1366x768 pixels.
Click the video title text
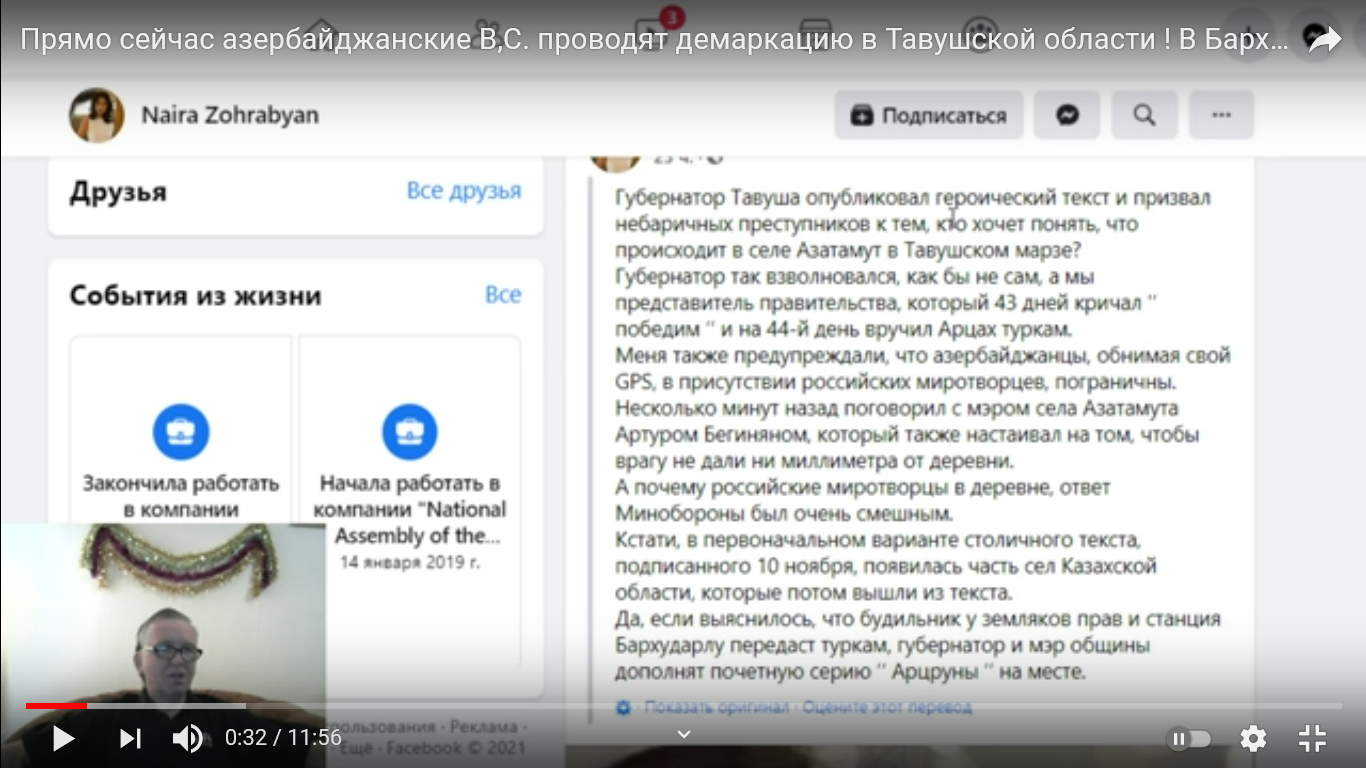click(x=655, y=41)
